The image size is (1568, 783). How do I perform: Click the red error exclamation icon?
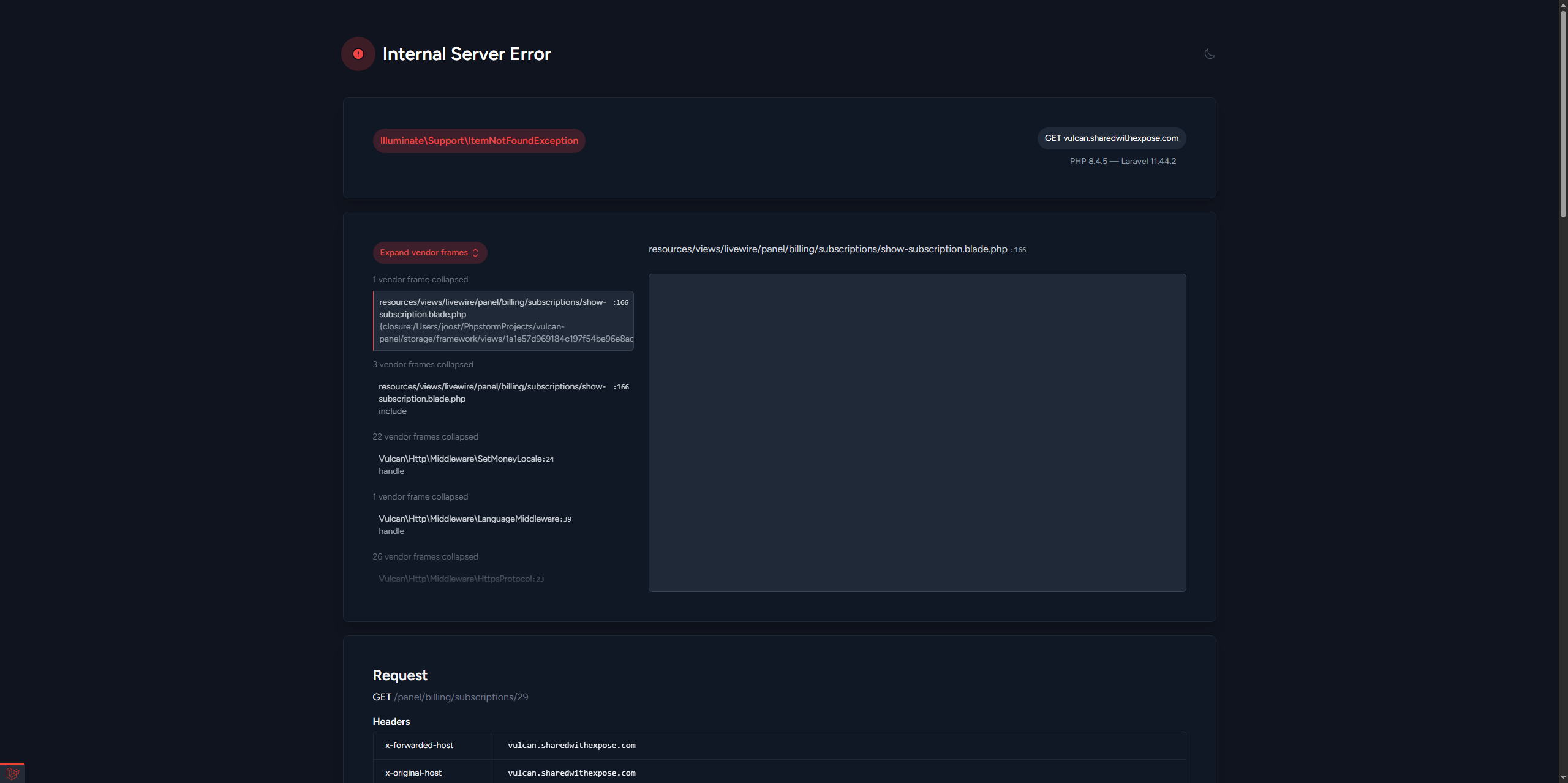point(358,54)
